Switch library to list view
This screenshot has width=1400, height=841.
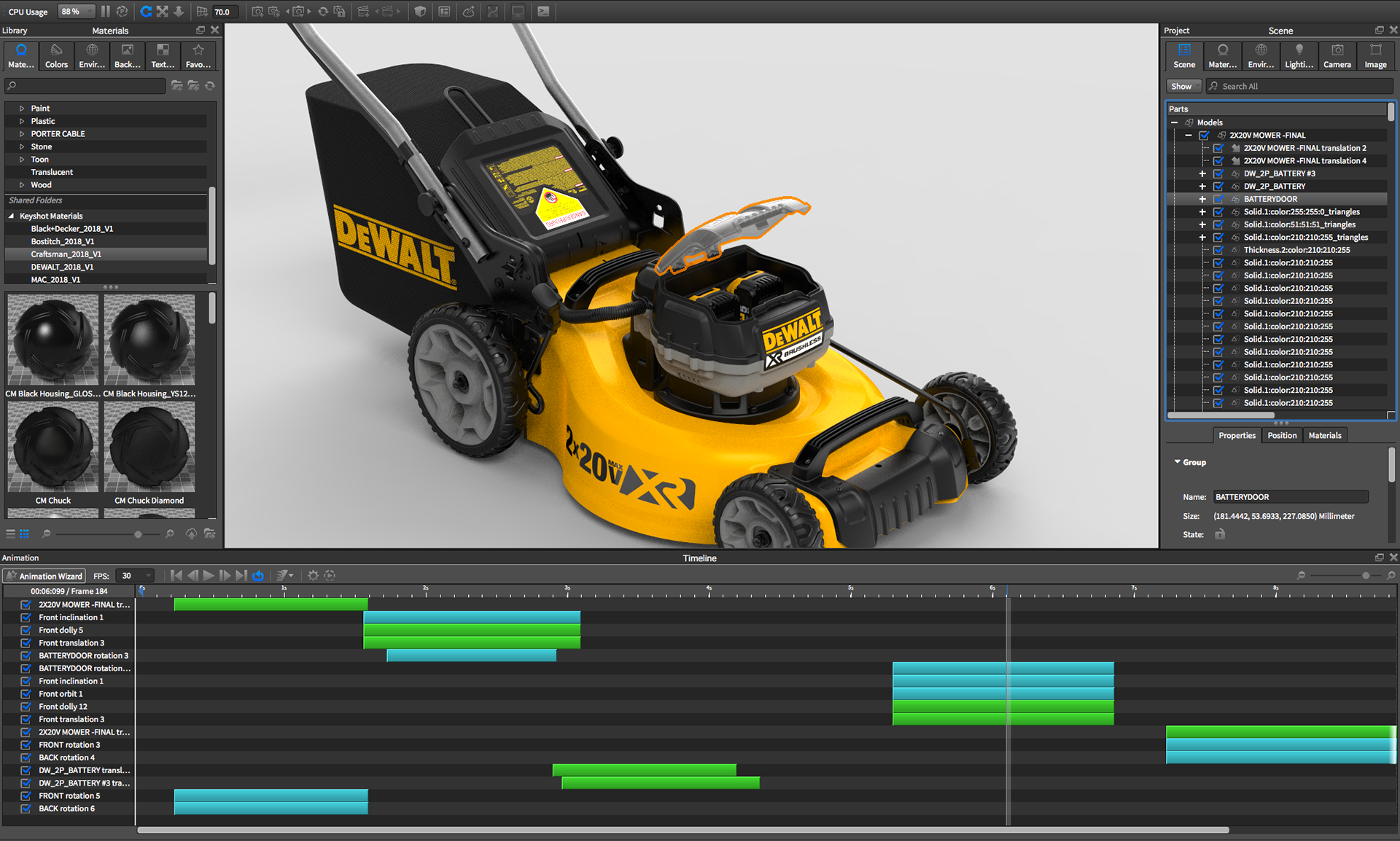click(x=11, y=534)
